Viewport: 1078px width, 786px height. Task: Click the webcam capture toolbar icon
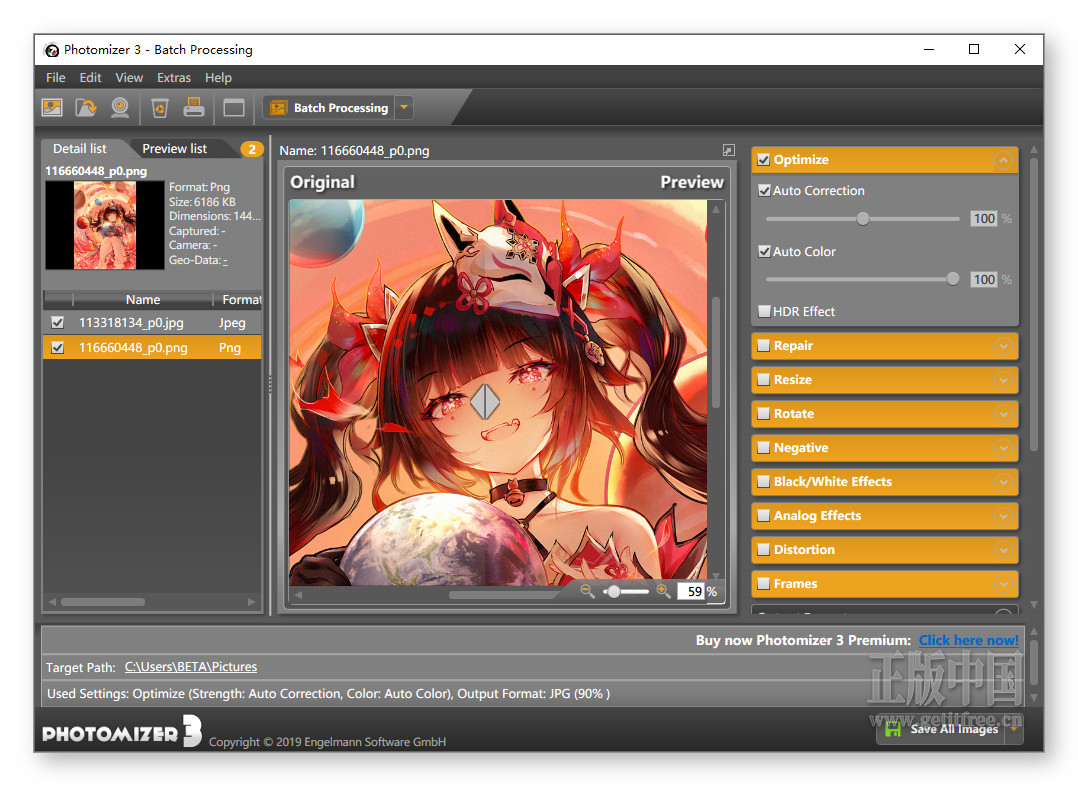pyautogui.click(x=120, y=107)
